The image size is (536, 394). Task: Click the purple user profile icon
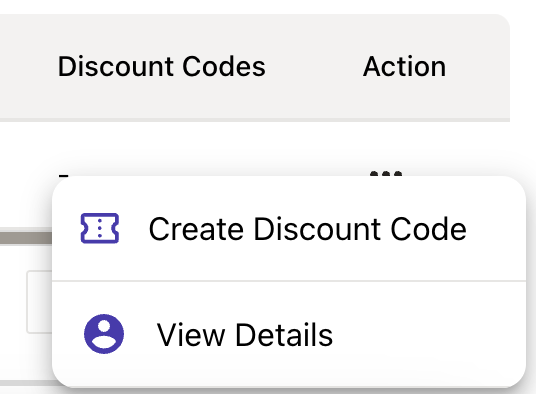pos(104,334)
